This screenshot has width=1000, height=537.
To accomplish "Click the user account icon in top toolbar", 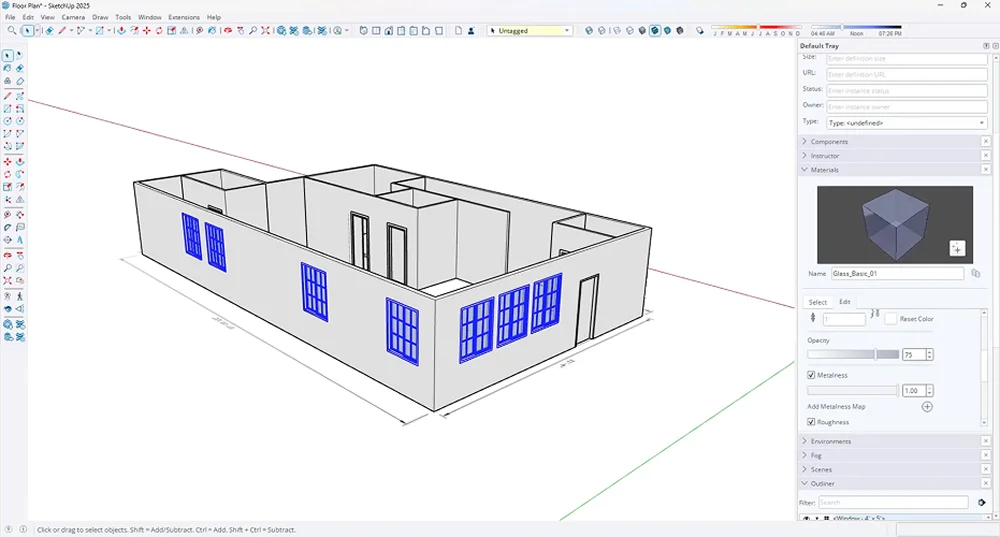I will coord(473,31).
